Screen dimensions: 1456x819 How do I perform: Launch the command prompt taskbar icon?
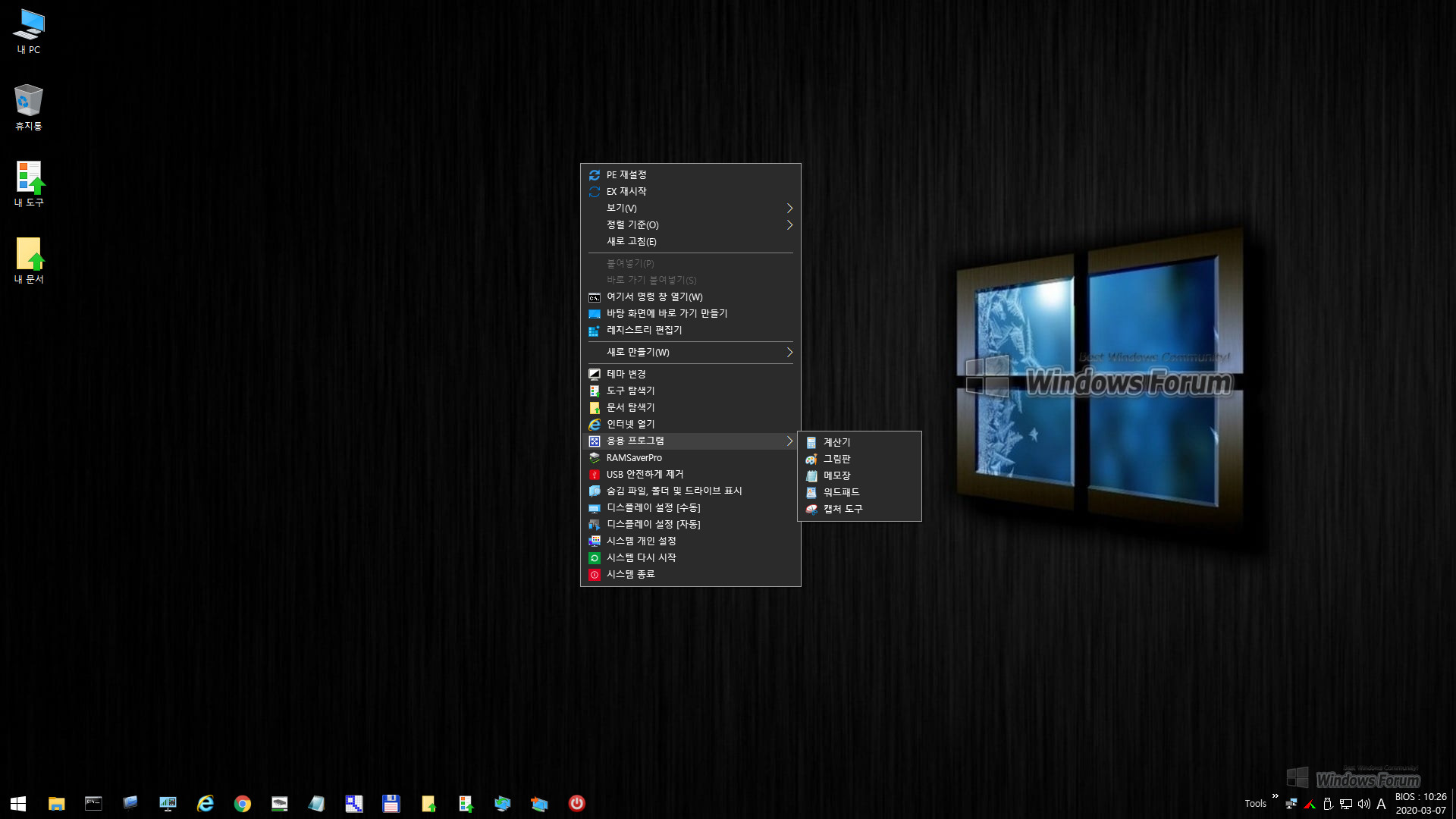tap(93, 803)
